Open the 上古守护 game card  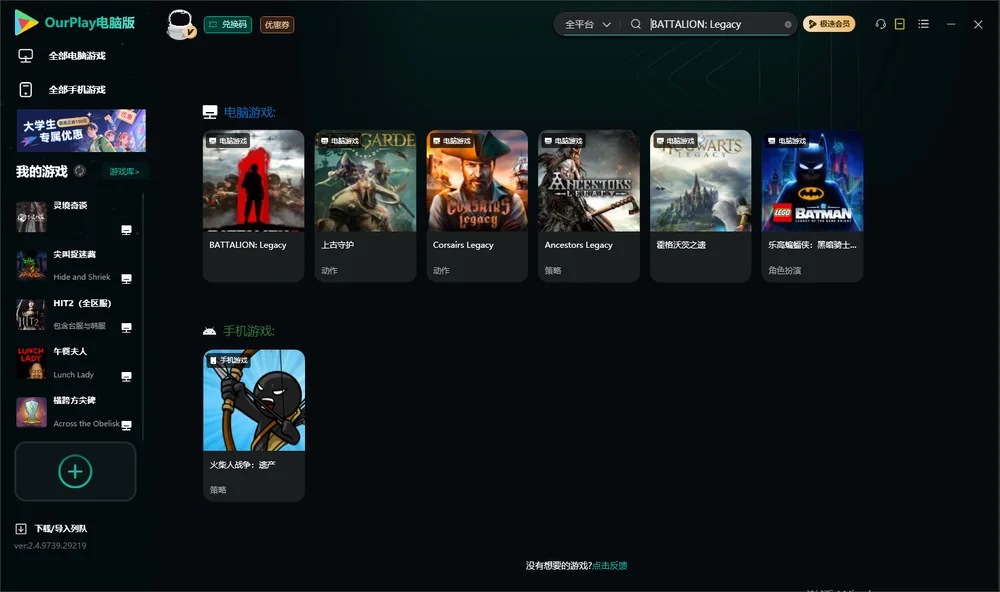[365, 206]
